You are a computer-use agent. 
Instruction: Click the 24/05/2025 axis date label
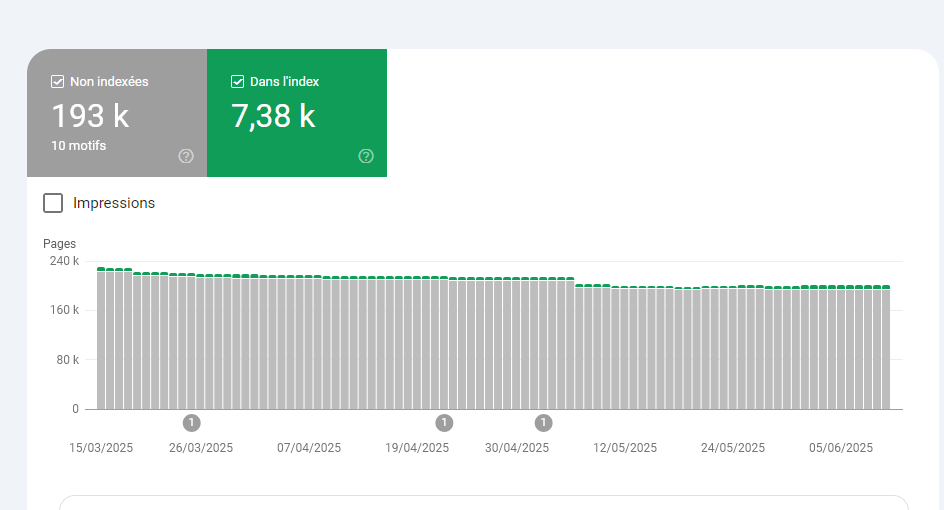coord(733,448)
